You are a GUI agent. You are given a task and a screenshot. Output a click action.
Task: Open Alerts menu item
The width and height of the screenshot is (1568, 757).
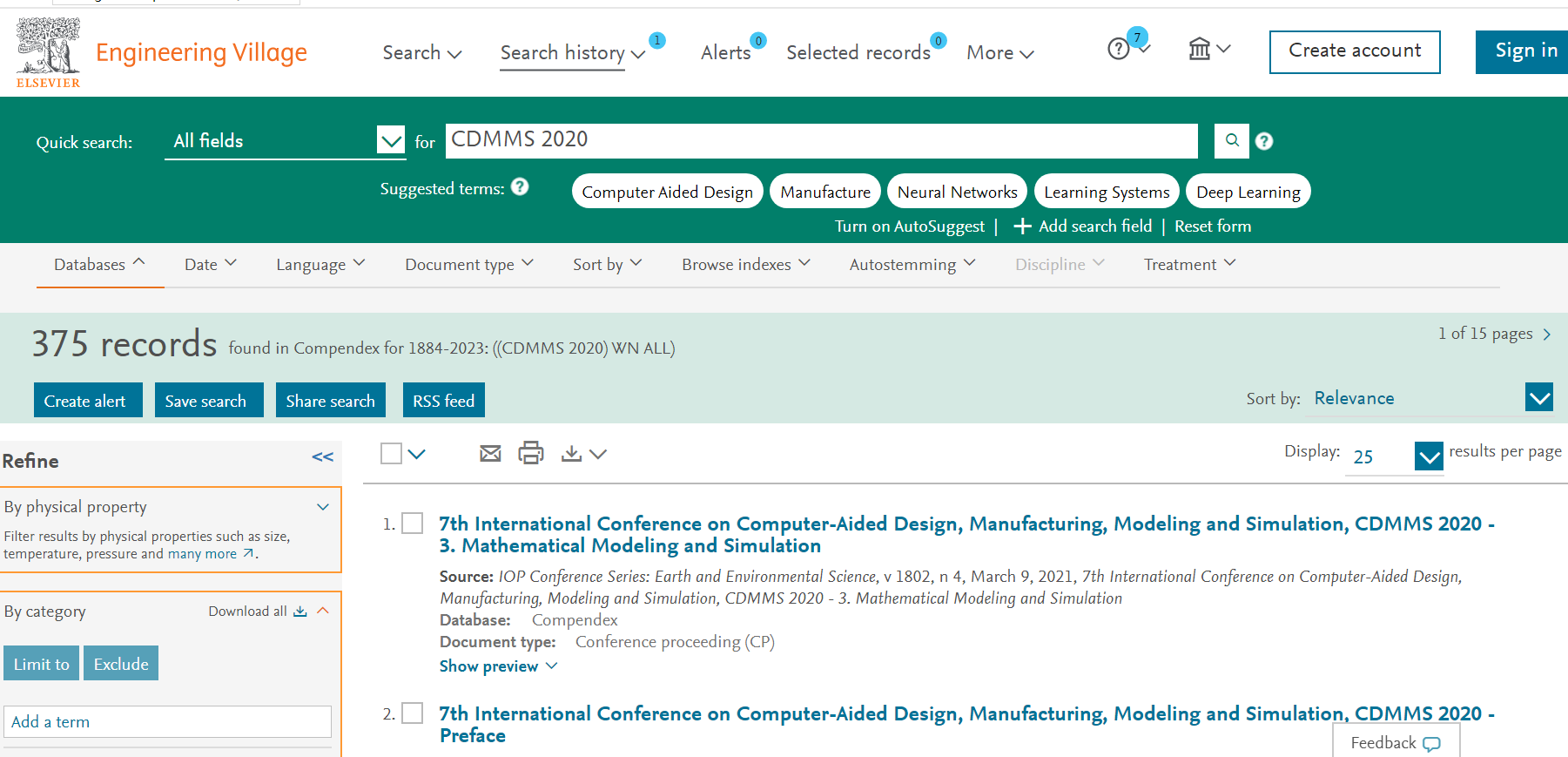click(x=726, y=52)
